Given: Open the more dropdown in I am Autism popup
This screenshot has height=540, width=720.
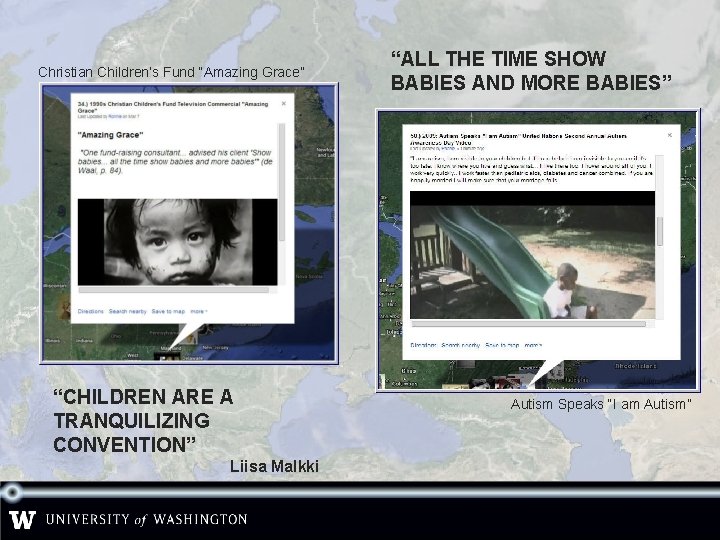Looking at the screenshot, I should pos(533,345).
